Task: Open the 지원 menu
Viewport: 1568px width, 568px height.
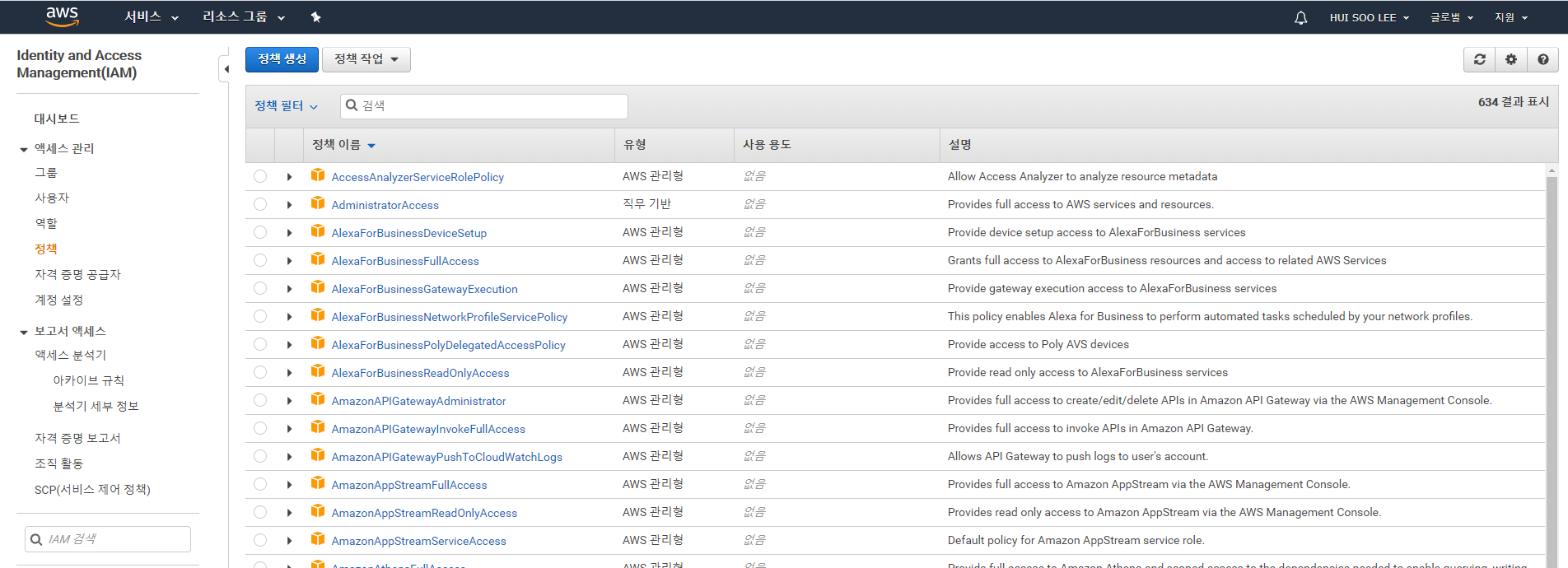Action: coord(1511,17)
